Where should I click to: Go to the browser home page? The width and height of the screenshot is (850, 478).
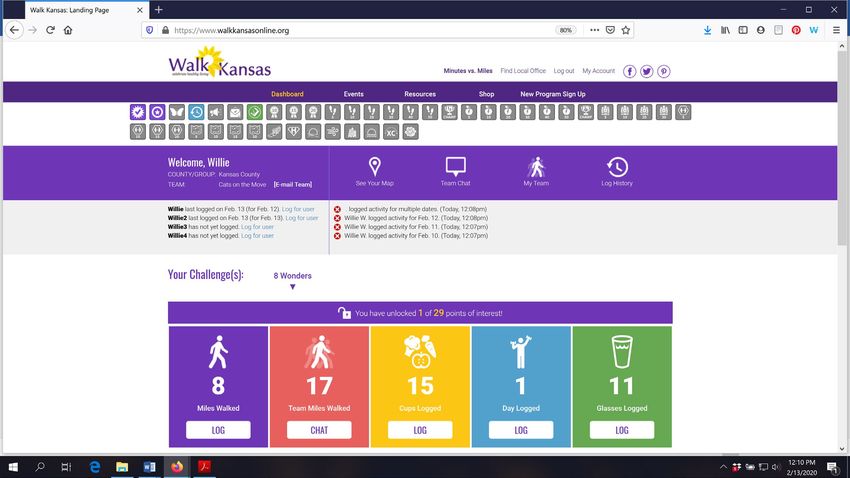68,30
